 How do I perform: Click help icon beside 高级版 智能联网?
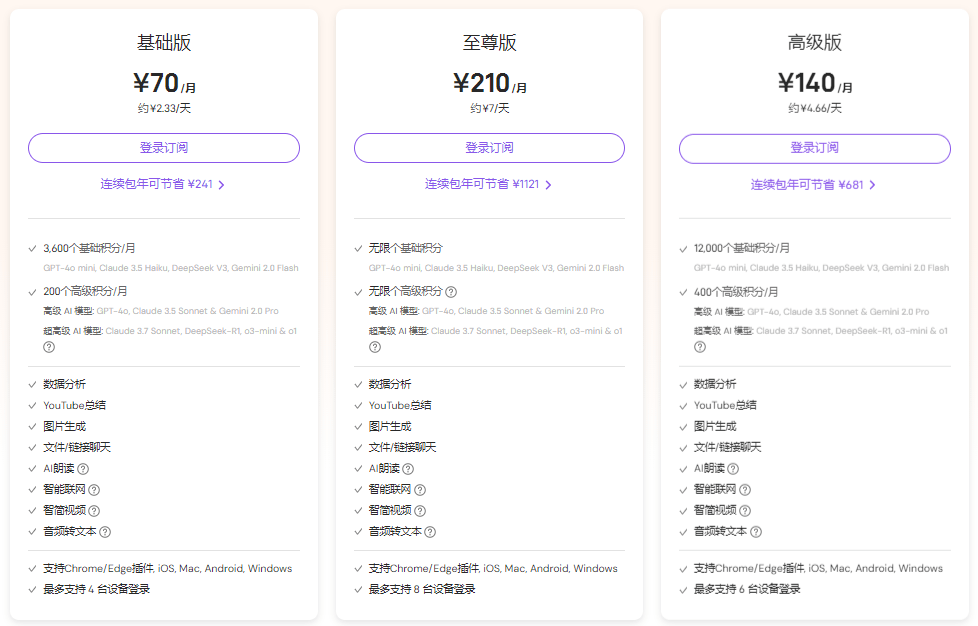point(745,490)
